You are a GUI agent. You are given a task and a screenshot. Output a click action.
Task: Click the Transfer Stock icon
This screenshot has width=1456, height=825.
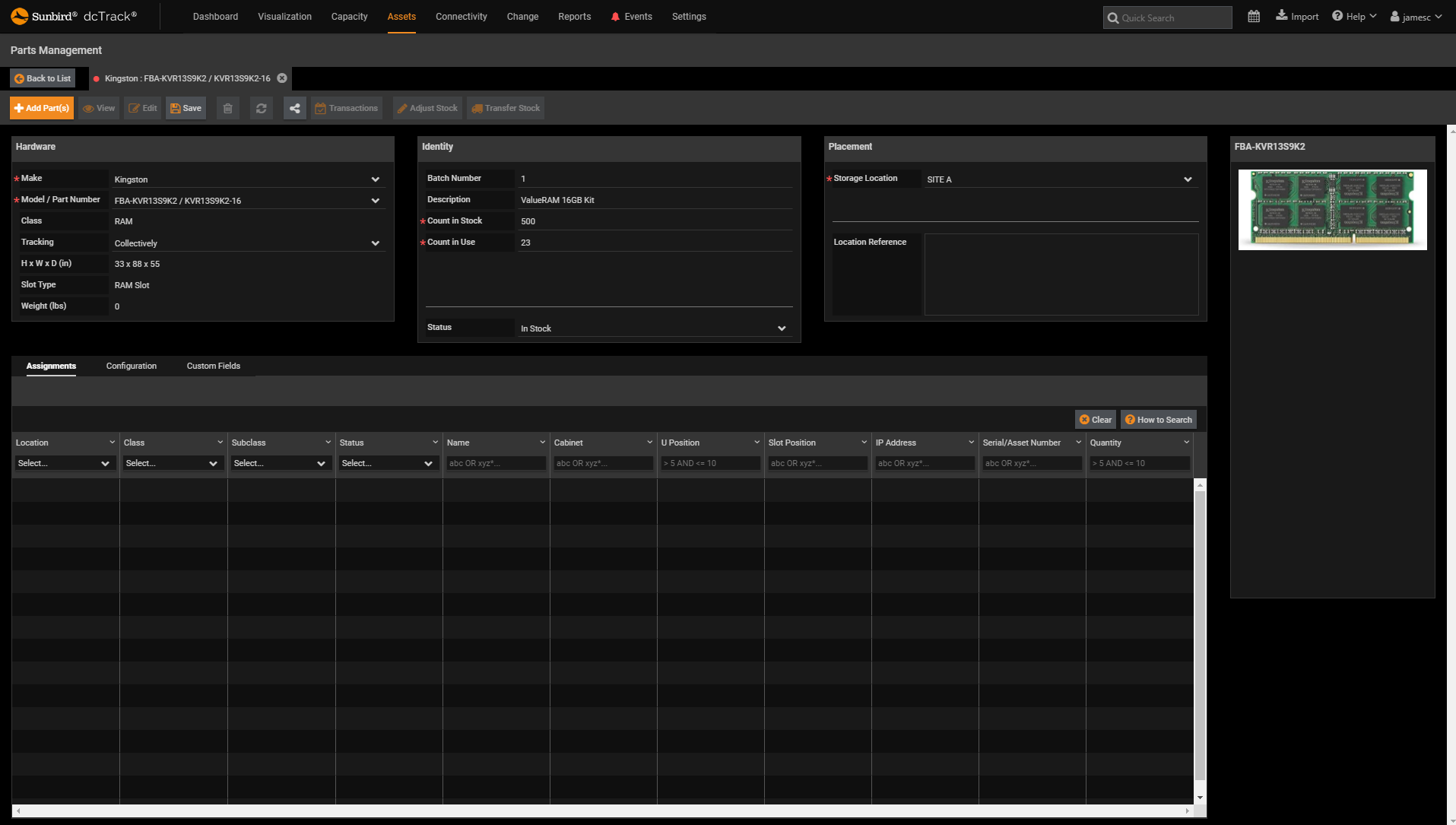505,107
